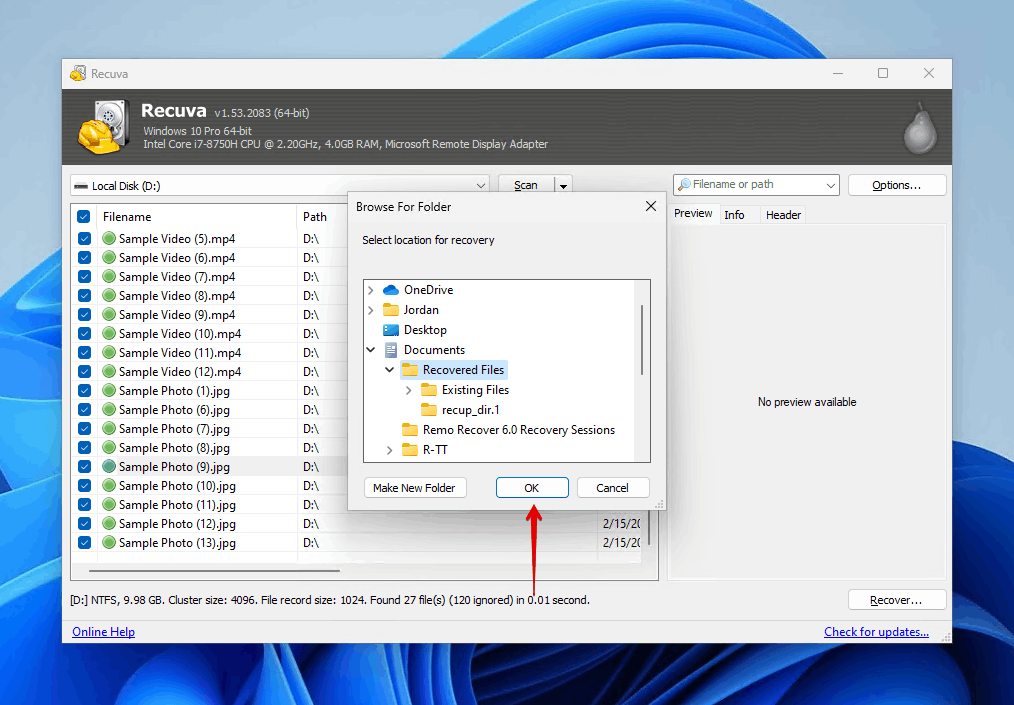This screenshot has height=705, width=1014.
Task: Toggle the select-all checkbox in the Filename header
Action: pos(83,217)
